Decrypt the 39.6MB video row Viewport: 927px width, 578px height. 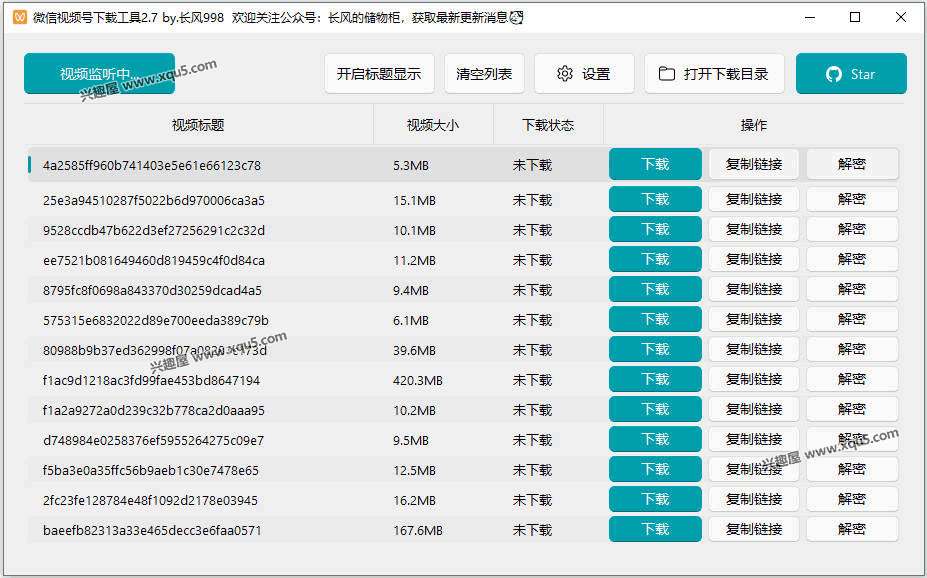click(852, 350)
